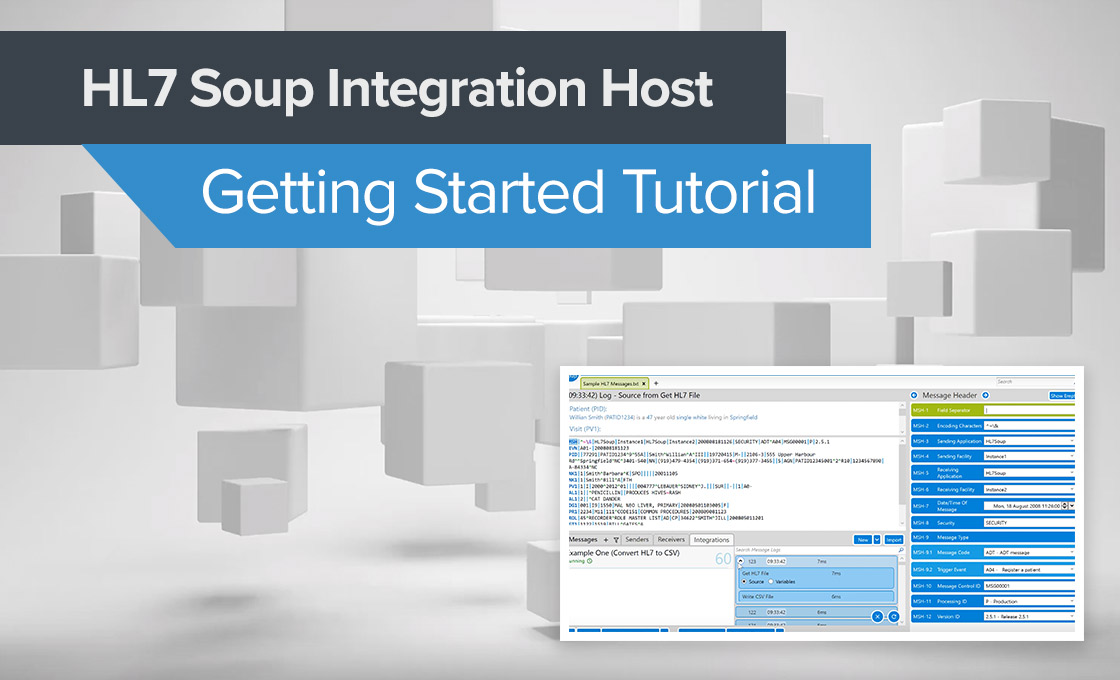Select the Variables radio button

[x=771, y=581]
